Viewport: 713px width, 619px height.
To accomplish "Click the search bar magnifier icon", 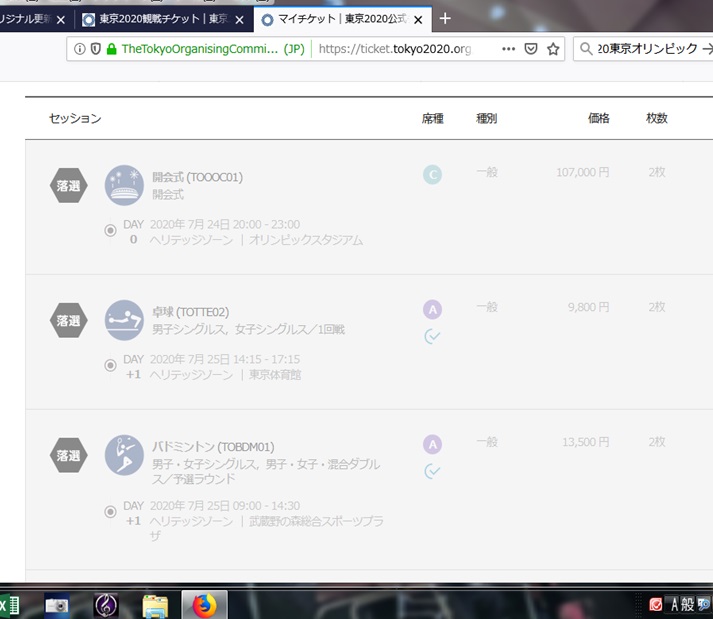I will click(x=586, y=49).
